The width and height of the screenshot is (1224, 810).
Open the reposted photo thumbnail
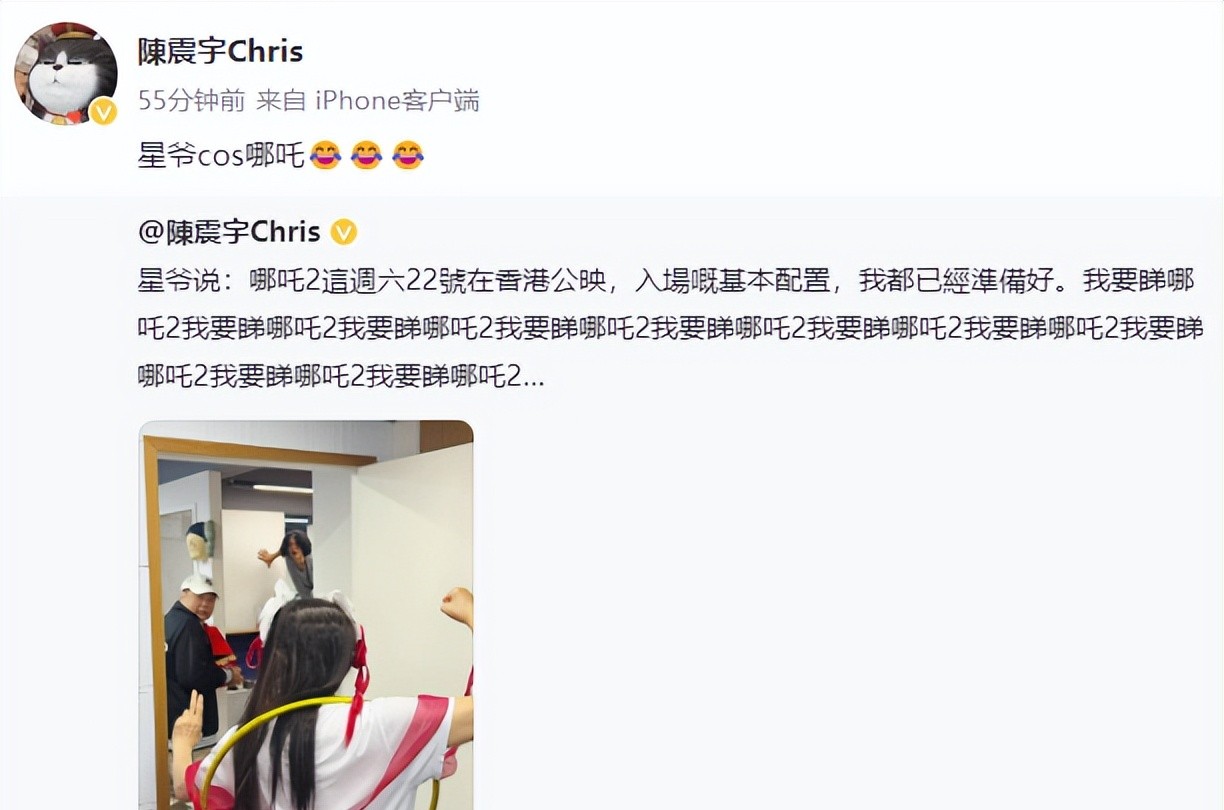click(x=306, y=615)
